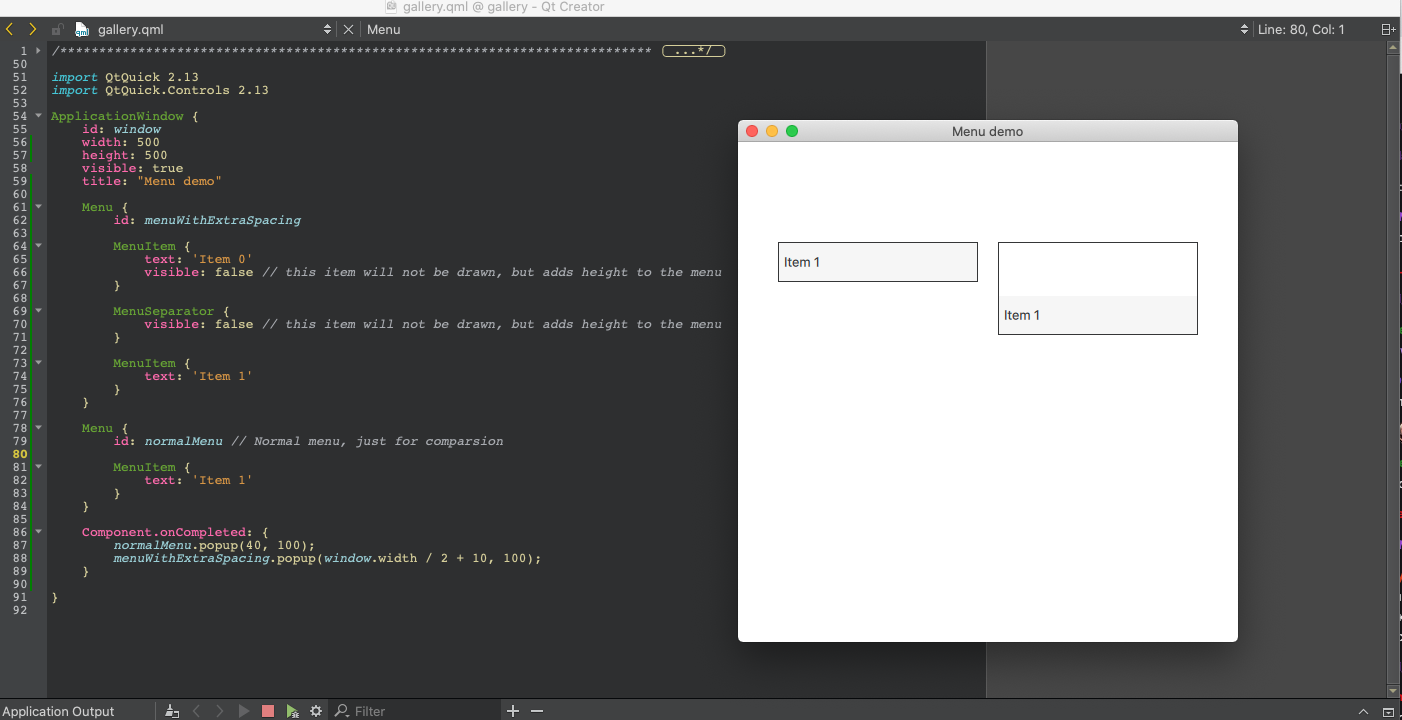The image size is (1402, 720).
Task: Clear the Application Output with broom icon
Action: (x=172, y=711)
